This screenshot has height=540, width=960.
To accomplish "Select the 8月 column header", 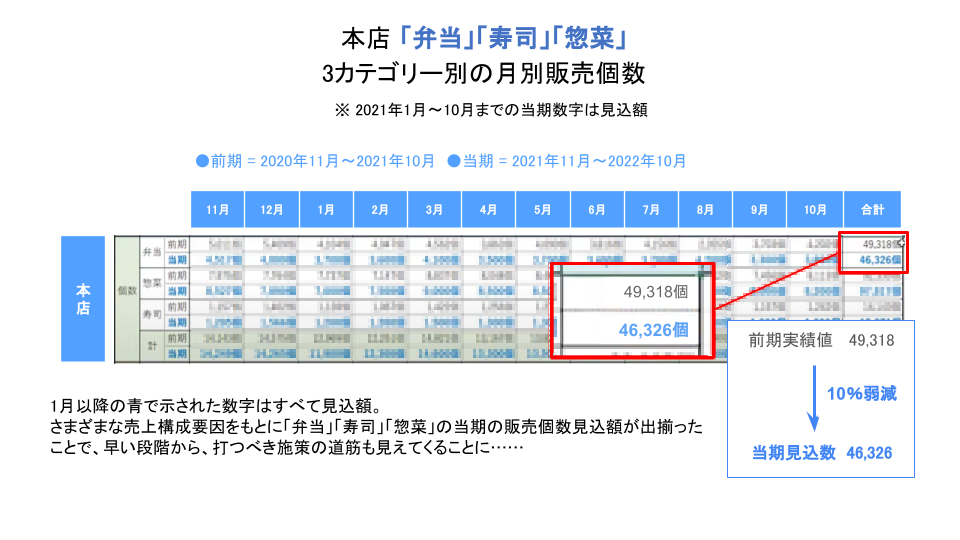I will (705, 209).
